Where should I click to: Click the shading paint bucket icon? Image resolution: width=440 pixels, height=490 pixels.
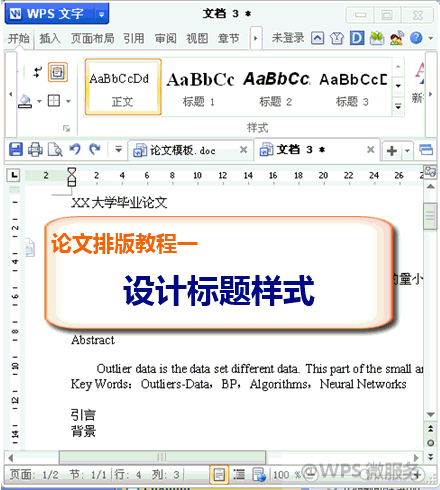coord(25,101)
